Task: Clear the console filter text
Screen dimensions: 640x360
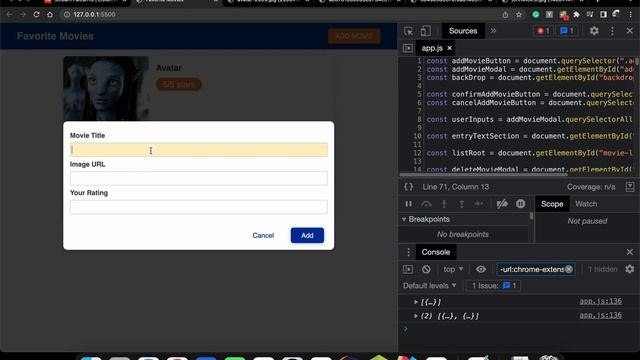Action: 569,269
